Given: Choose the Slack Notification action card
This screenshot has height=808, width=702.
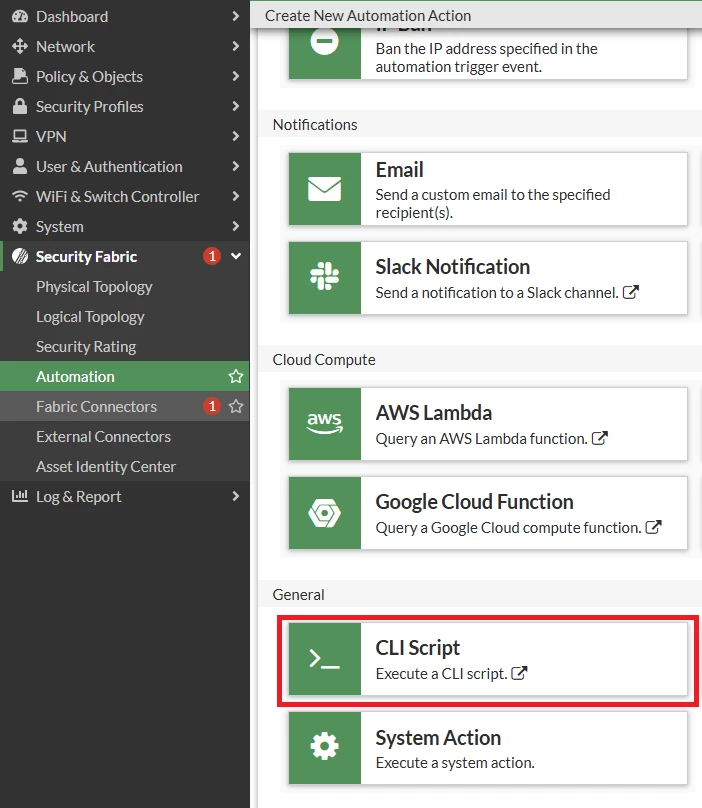Looking at the screenshot, I should 488,278.
